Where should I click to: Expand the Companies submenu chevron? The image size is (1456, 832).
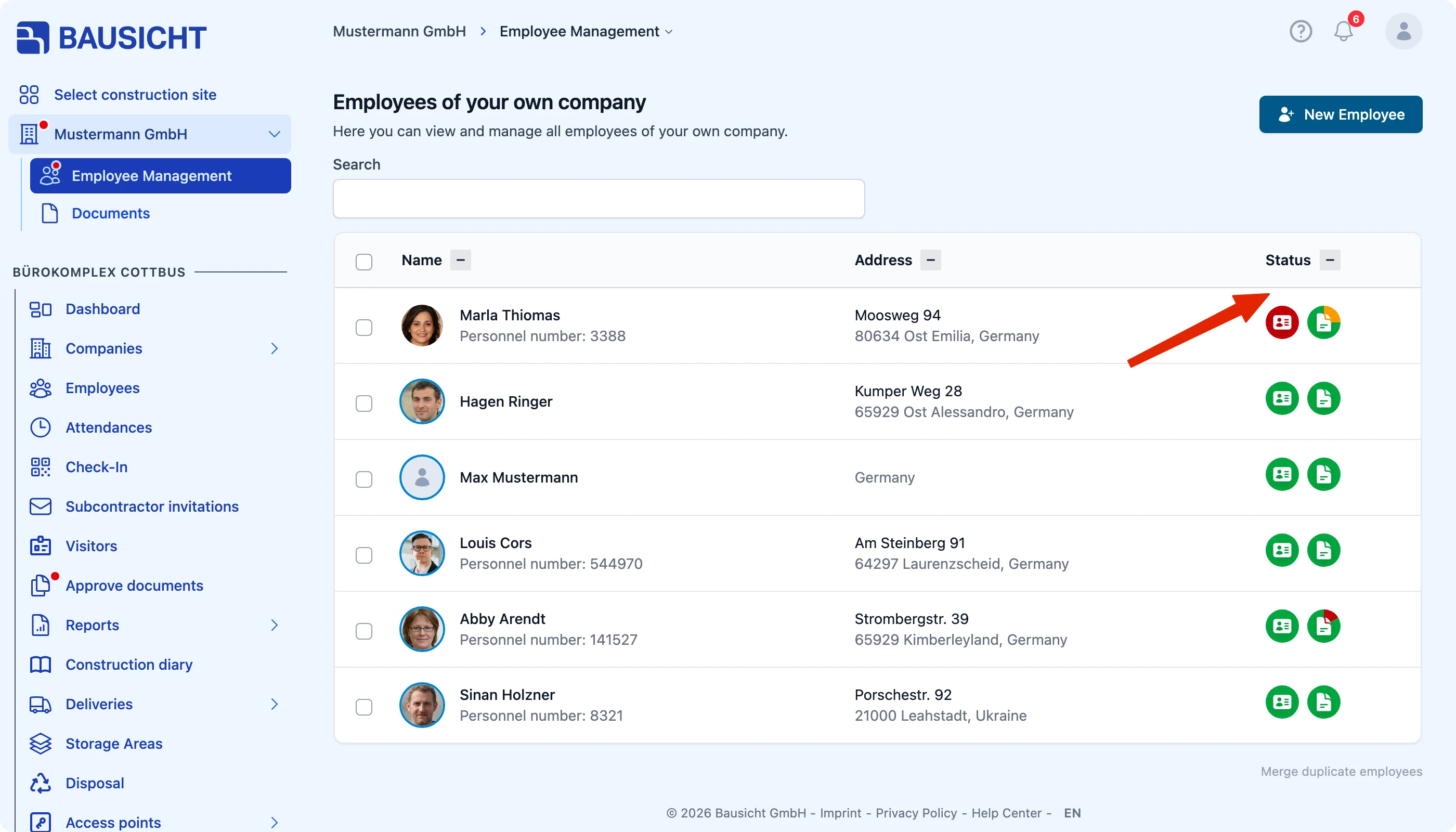(274, 348)
